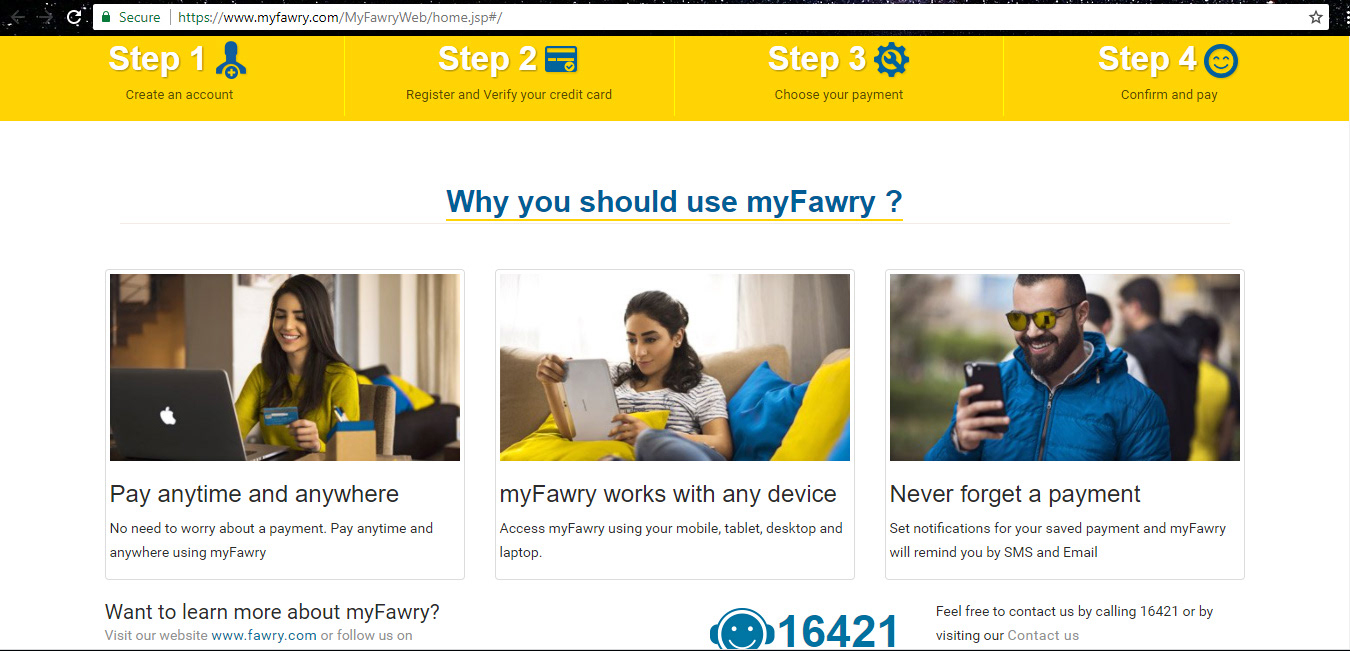Click the "Pay anytime and anywhere" title
The width and height of the screenshot is (1350, 651).
coord(254,494)
